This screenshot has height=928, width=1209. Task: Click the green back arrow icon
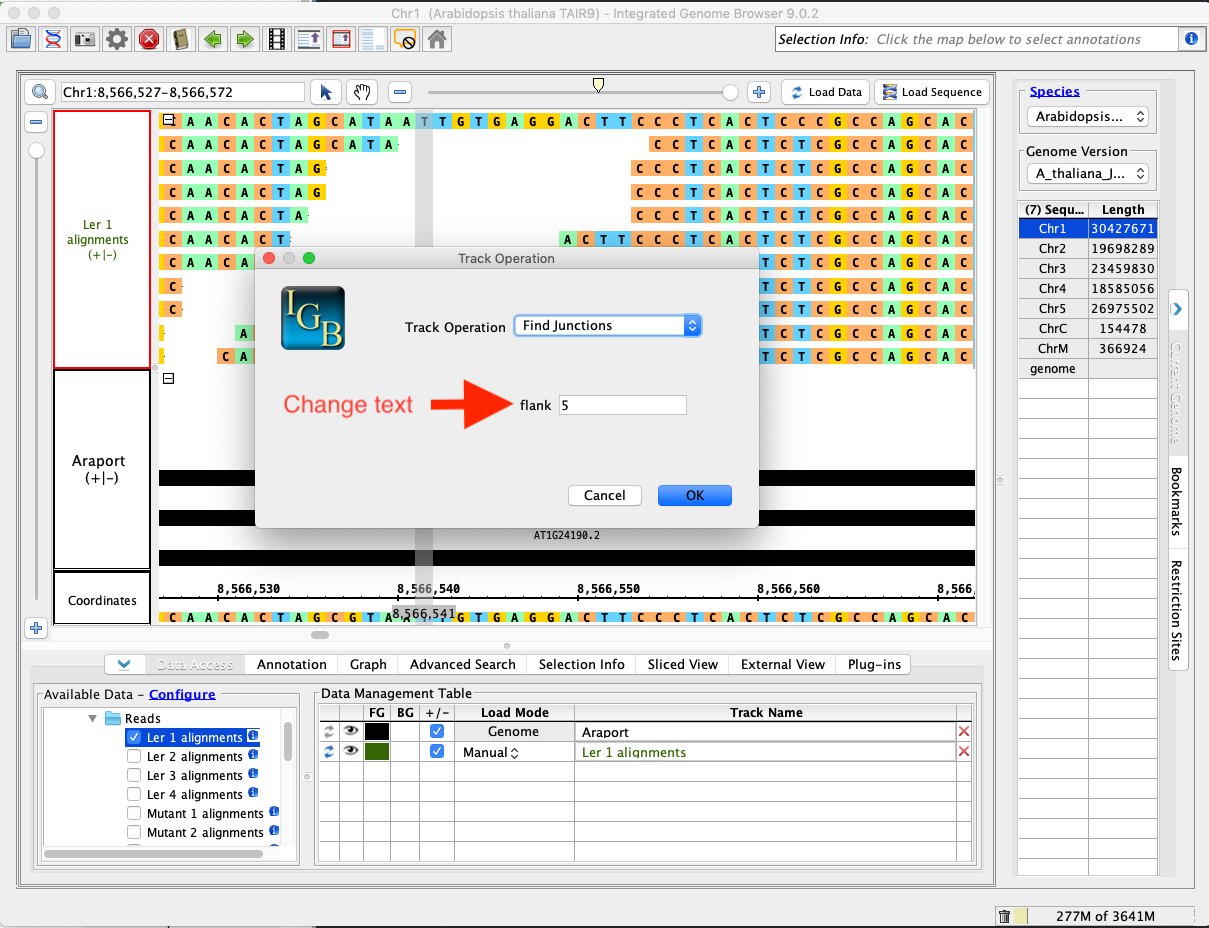pyautogui.click(x=212, y=39)
